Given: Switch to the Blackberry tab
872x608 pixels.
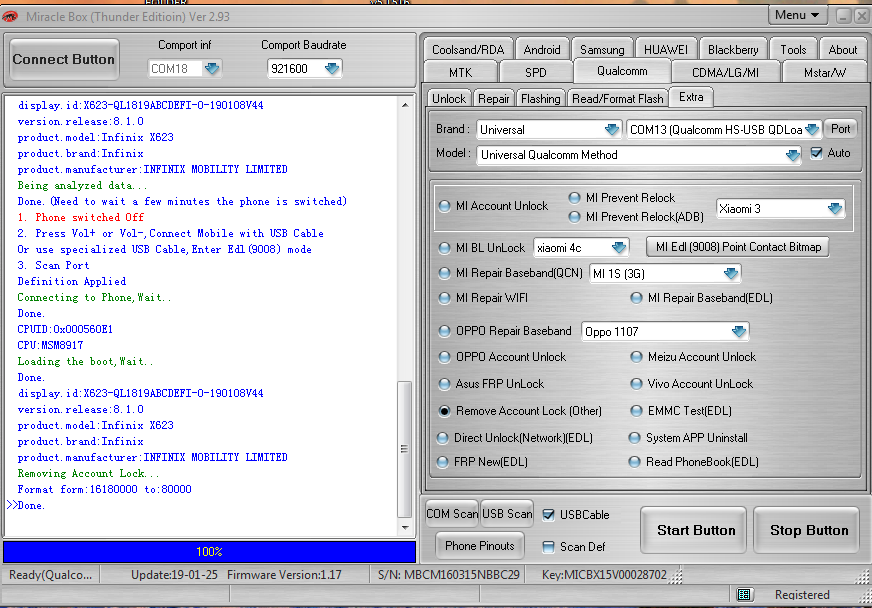Looking at the screenshot, I should pos(733,50).
